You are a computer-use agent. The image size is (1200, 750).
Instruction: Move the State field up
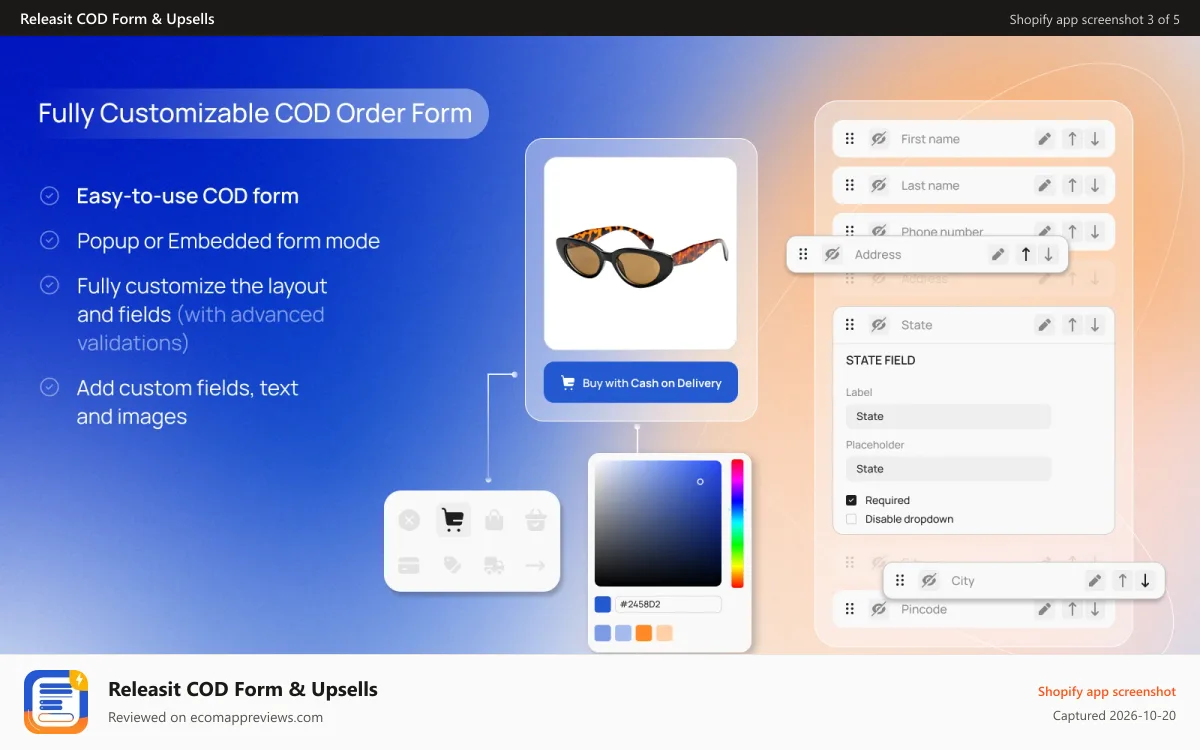tap(1072, 324)
